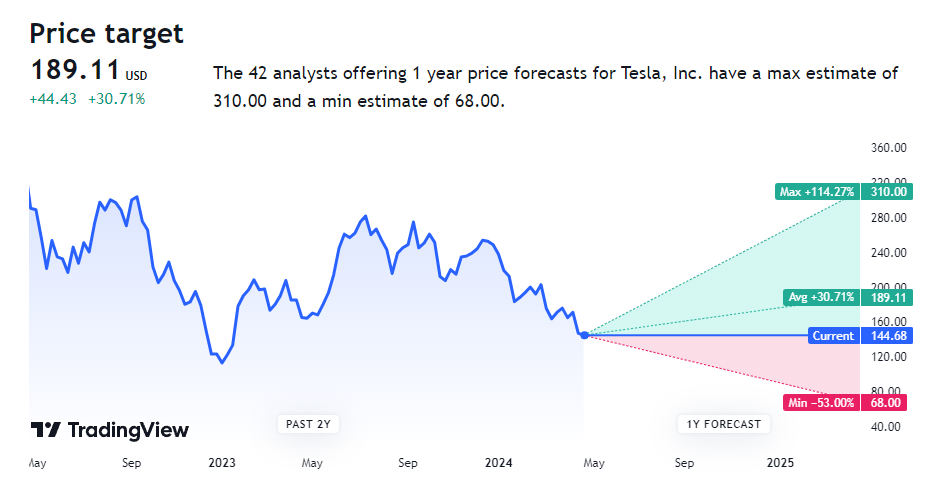Image resolution: width=946 pixels, height=490 pixels.
Task: Click the 2023 date axis label
Action: (221, 463)
